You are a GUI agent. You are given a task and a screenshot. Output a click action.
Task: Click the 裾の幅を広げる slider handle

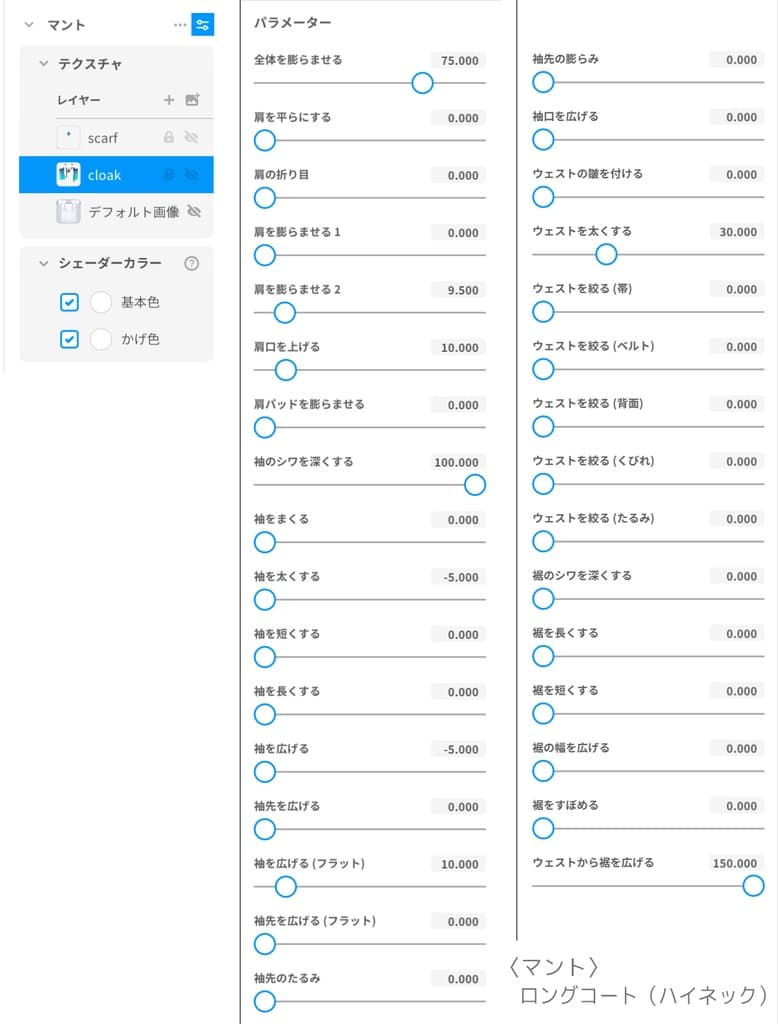tap(543, 771)
